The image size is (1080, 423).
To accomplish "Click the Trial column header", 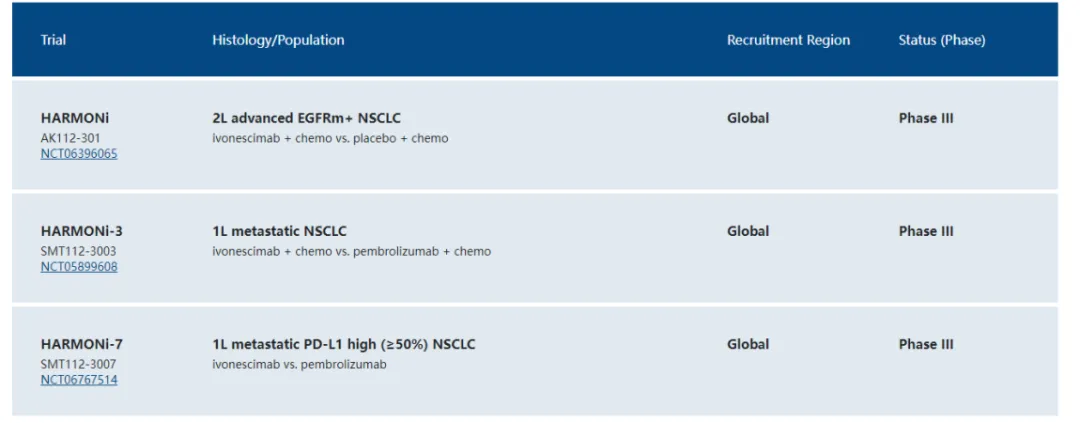I will point(54,40).
